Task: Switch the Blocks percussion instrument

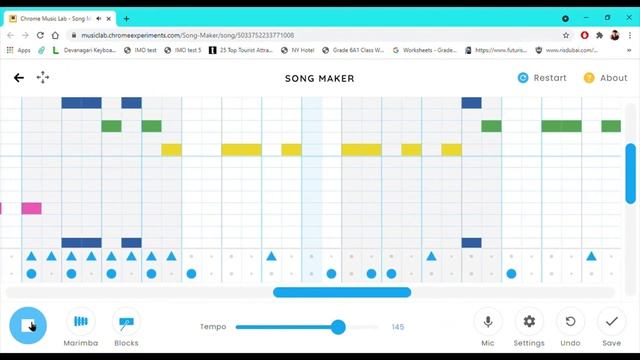Action: tap(126, 327)
